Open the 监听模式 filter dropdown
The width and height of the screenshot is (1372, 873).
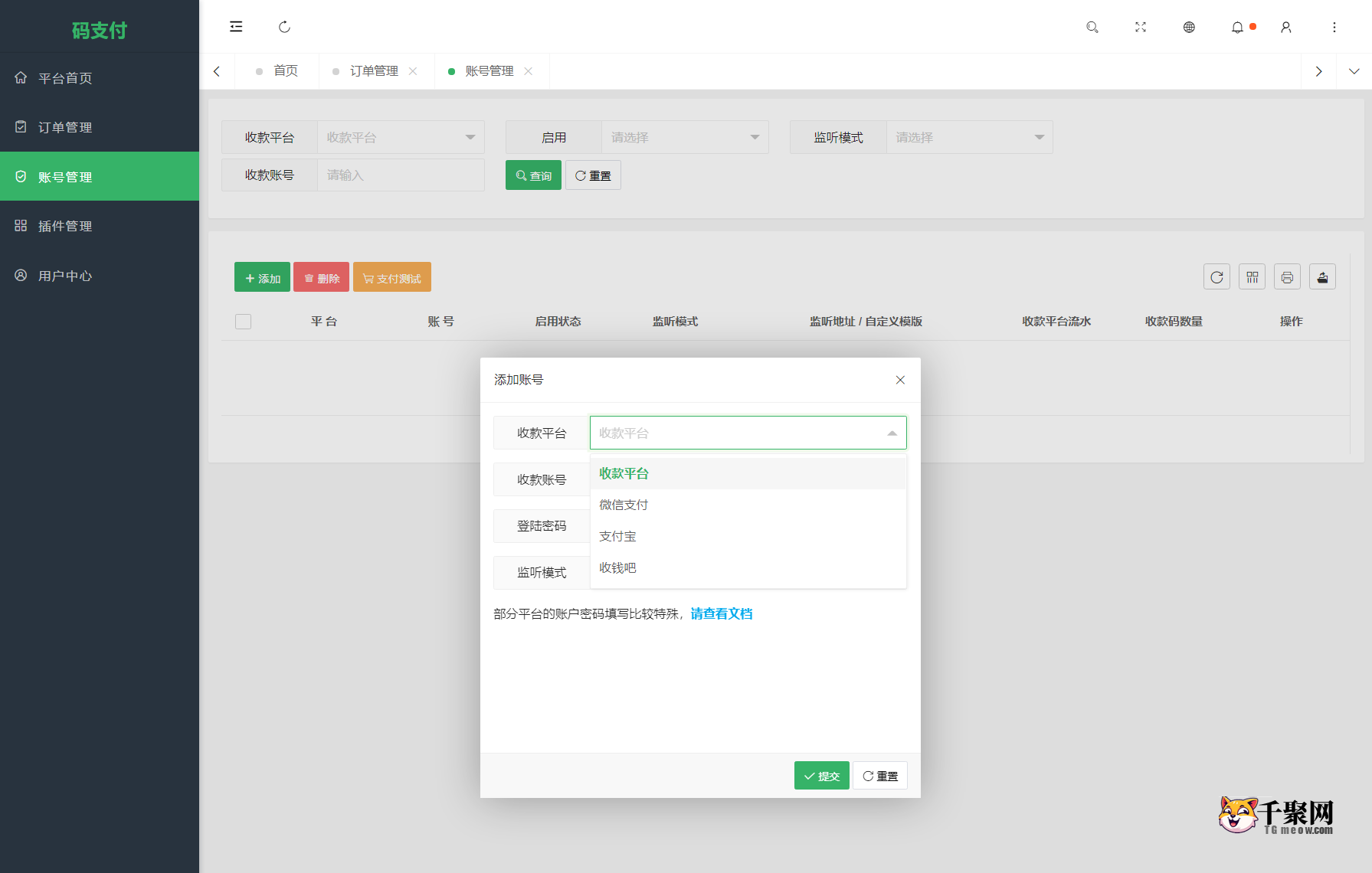pos(969,137)
